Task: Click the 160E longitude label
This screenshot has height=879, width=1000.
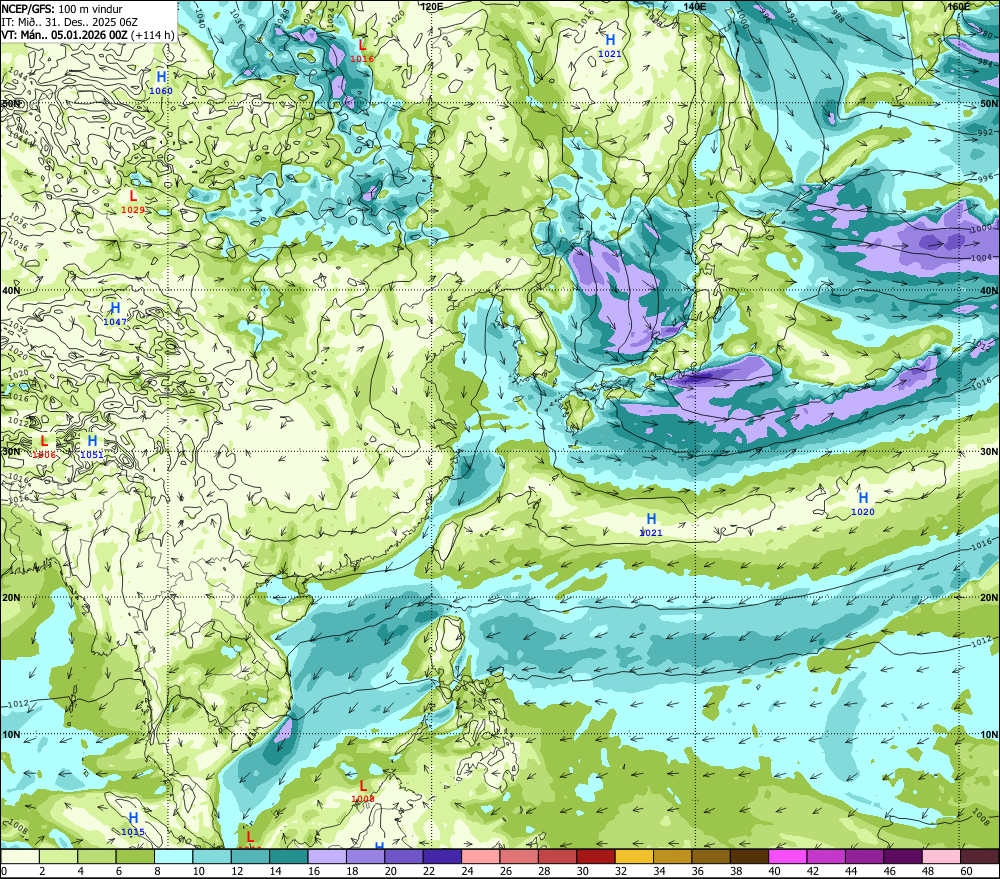Action: [959, 6]
